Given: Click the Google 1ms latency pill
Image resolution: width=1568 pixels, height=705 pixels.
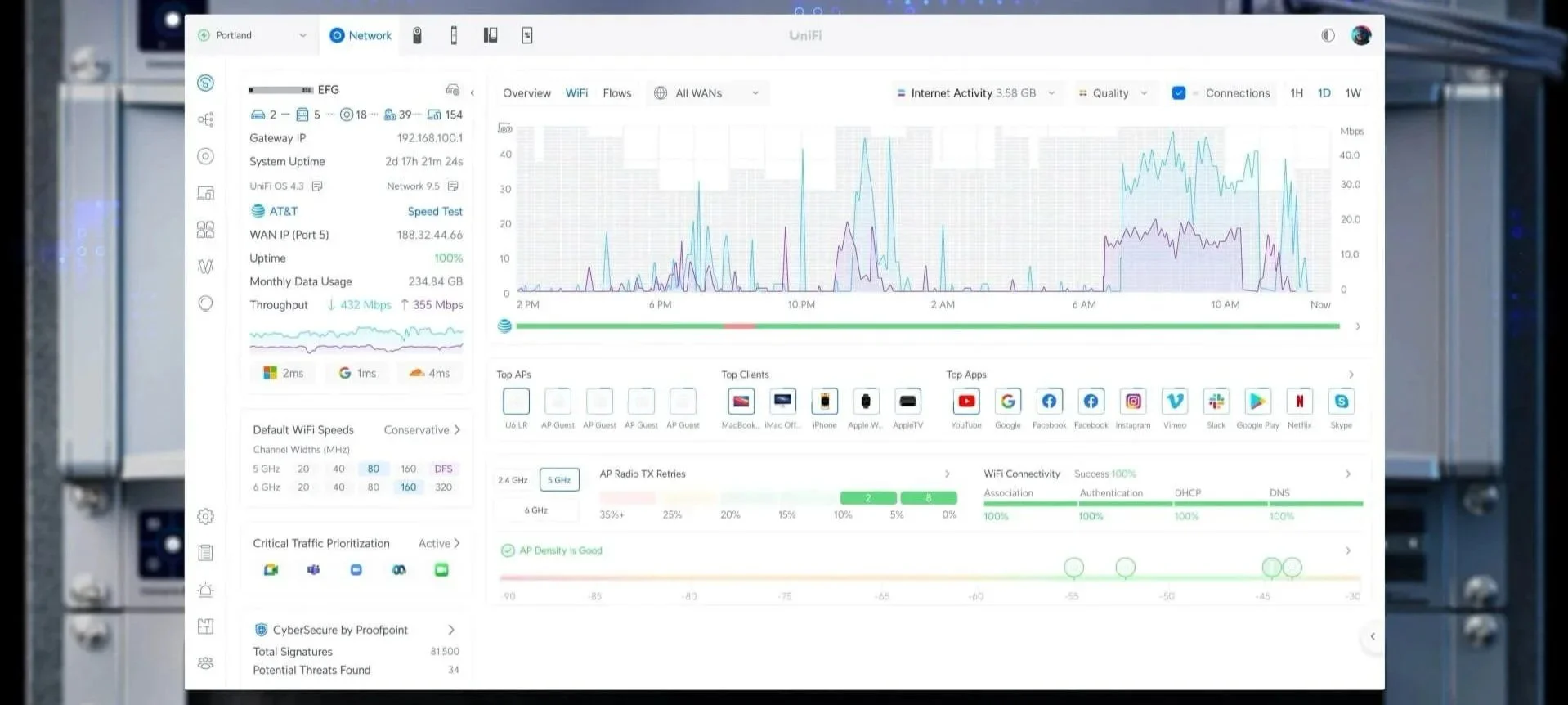Looking at the screenshot, I should click(x=357, y=373).
